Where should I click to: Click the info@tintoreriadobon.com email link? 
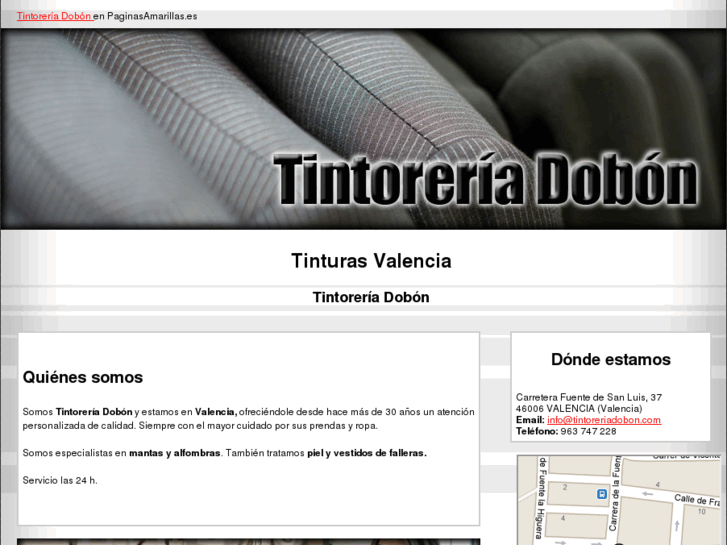604,420
